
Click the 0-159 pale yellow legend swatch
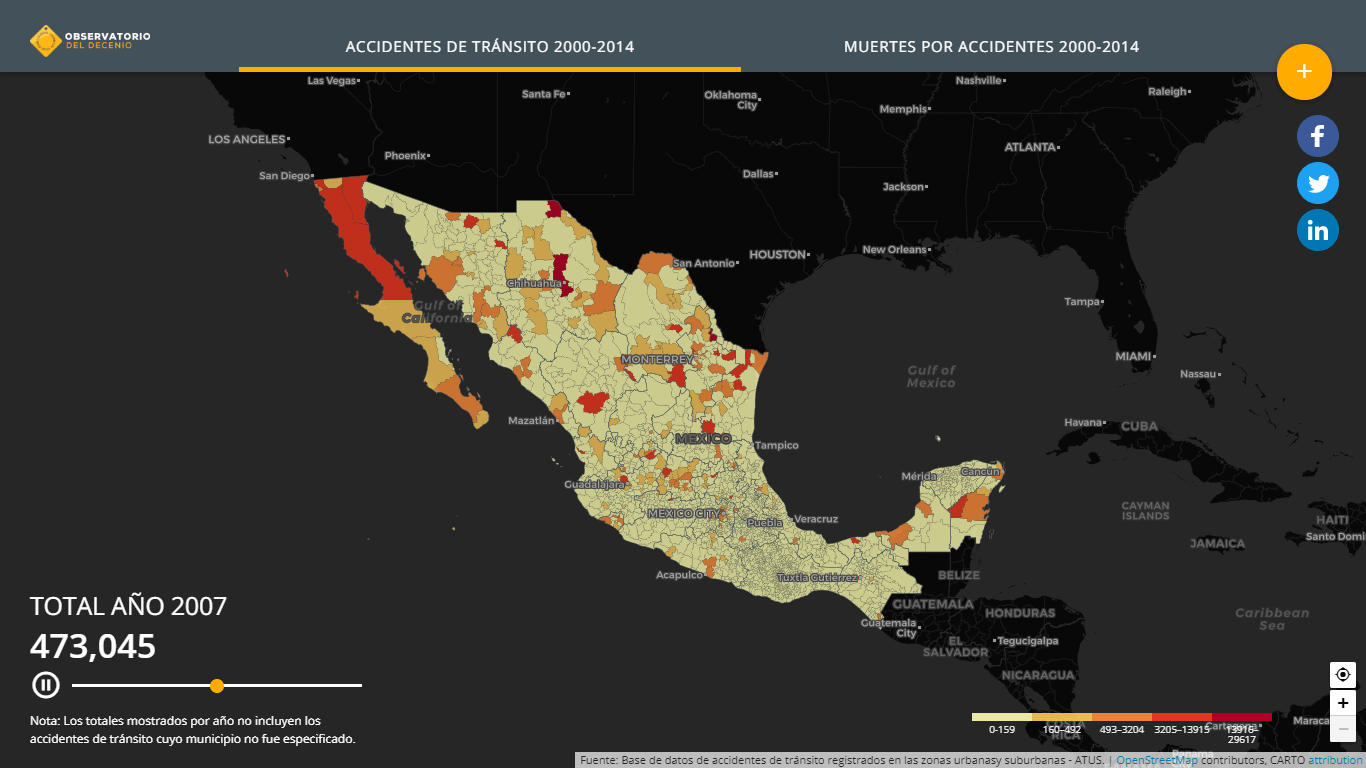pos(1001,717)
